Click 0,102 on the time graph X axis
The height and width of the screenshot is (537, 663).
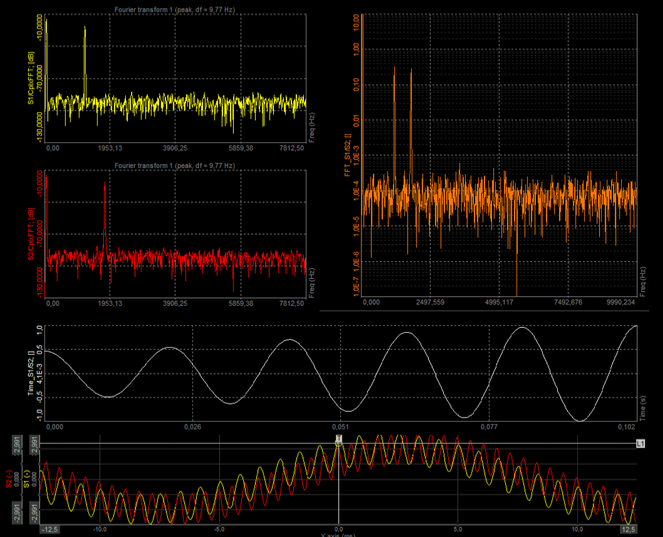point(627,427)
